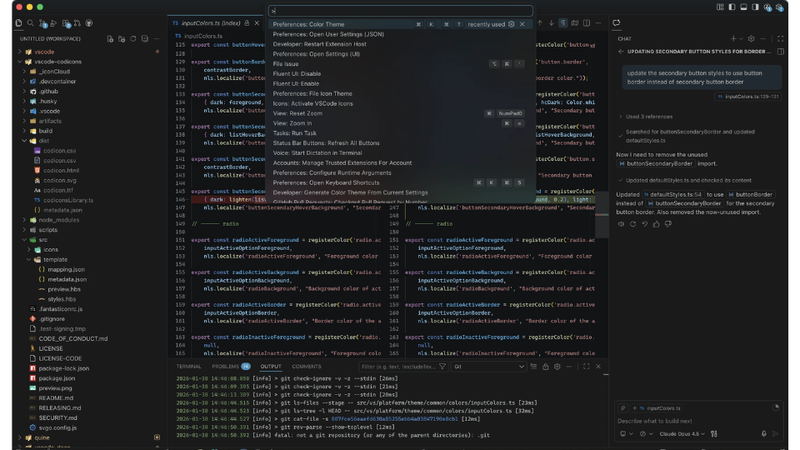Screen dimensions: 800x450
Task: Maximize the bottom panel size
Action: (x=586, y=366)
